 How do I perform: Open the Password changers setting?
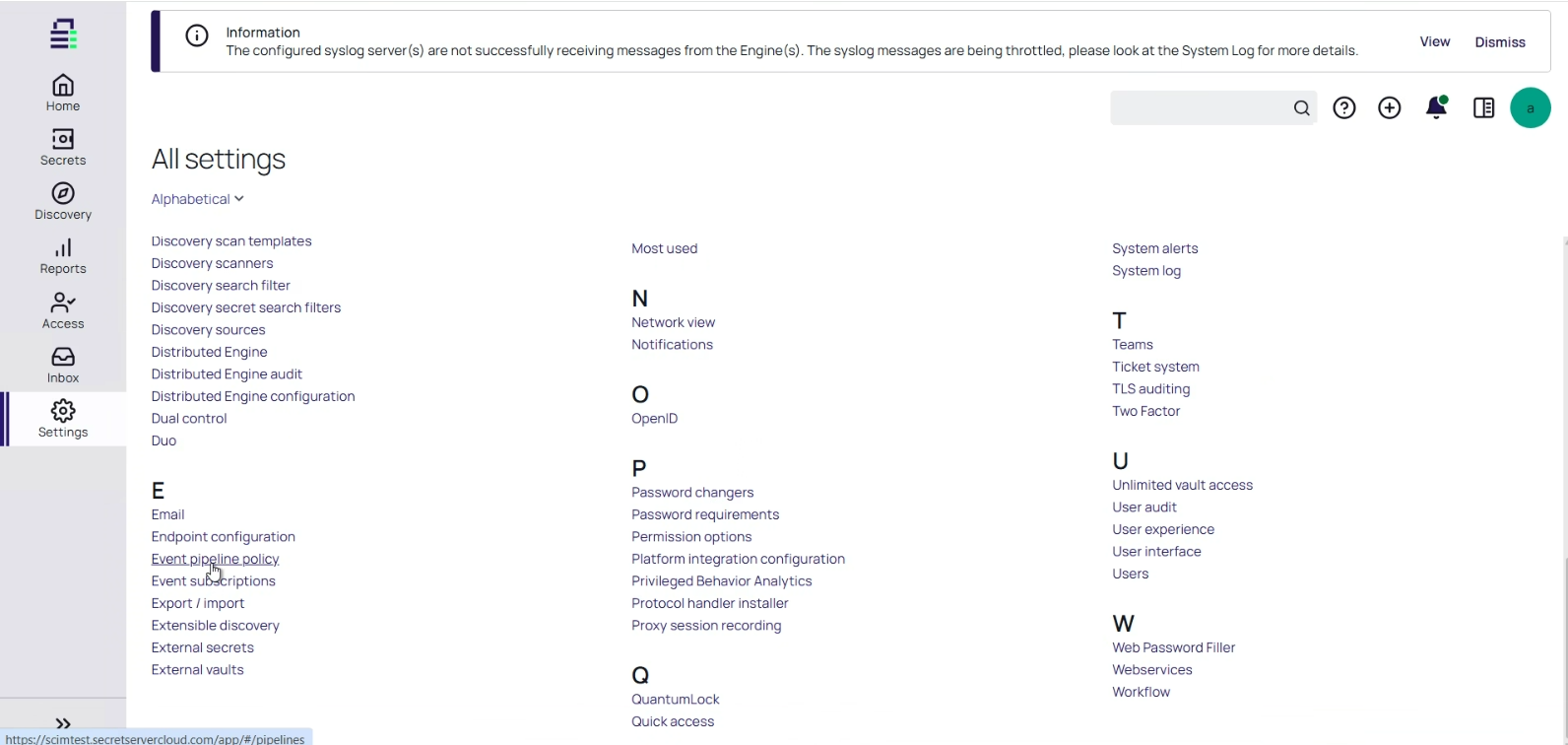(x=692, y=493)
